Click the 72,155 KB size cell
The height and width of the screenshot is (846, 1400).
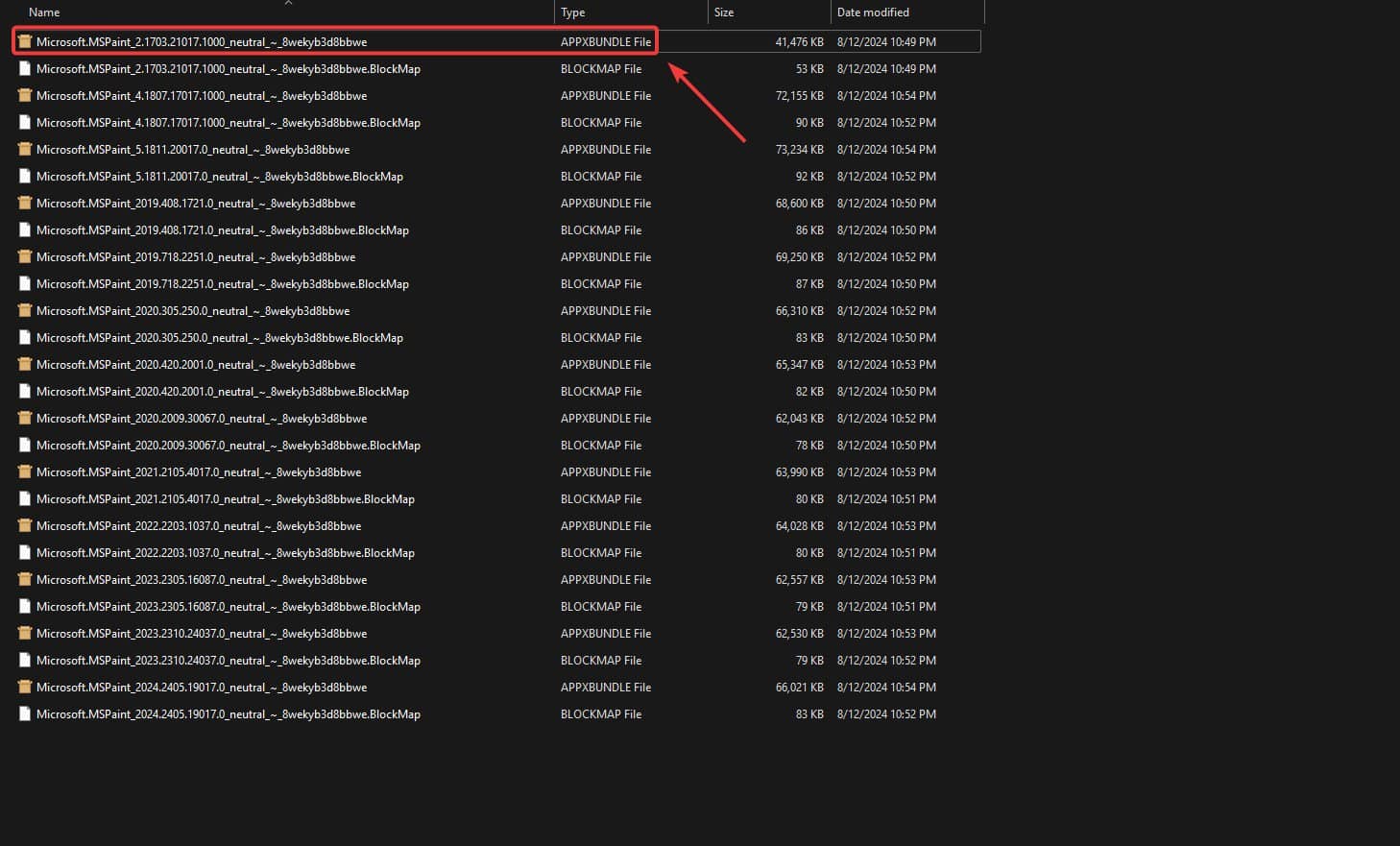click(799, 96)
